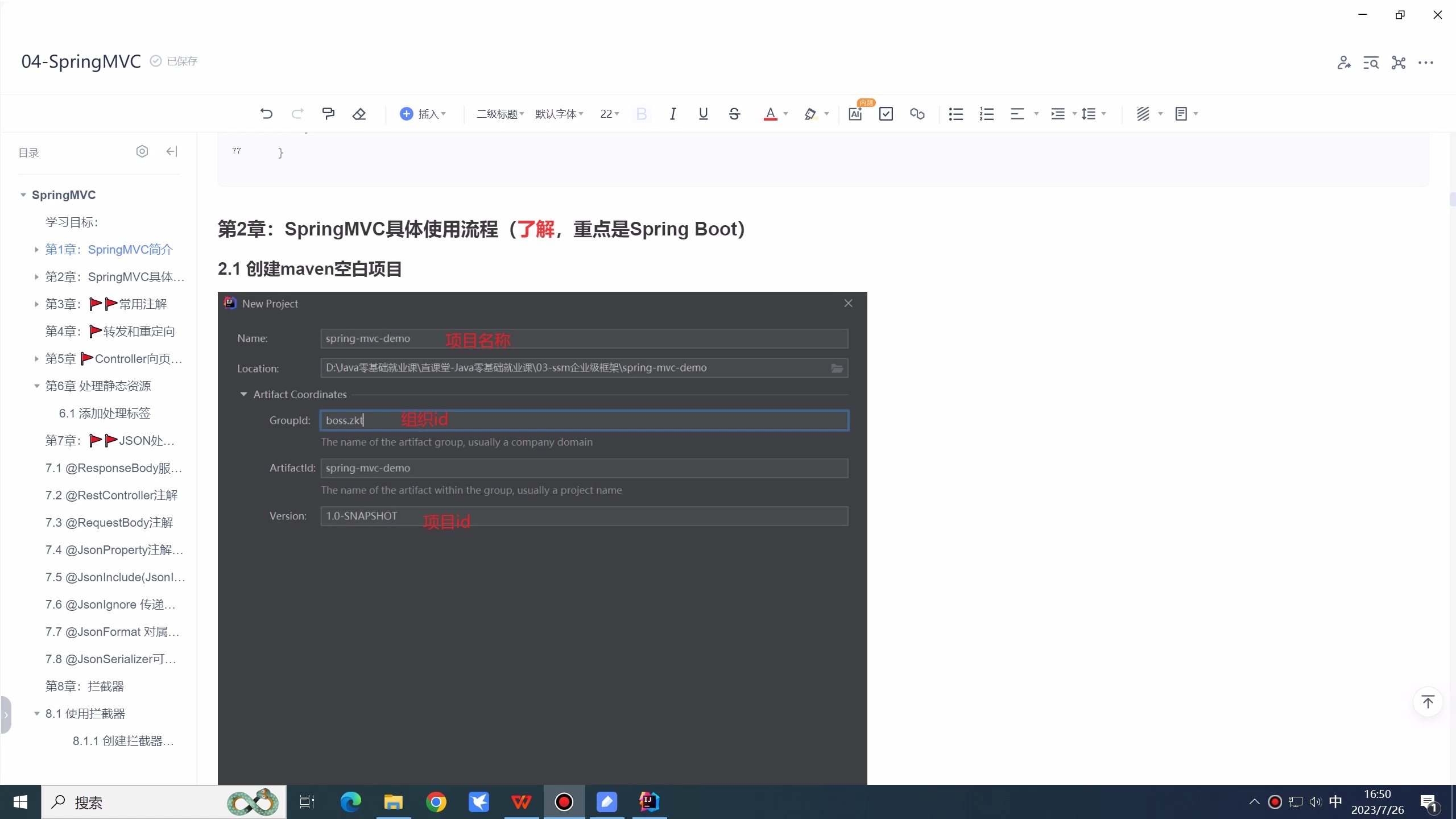The height and width of the screenshot is (819, 1456).
Task: Toggle strikethrough formatting
Action: click(x=734, y=114)
